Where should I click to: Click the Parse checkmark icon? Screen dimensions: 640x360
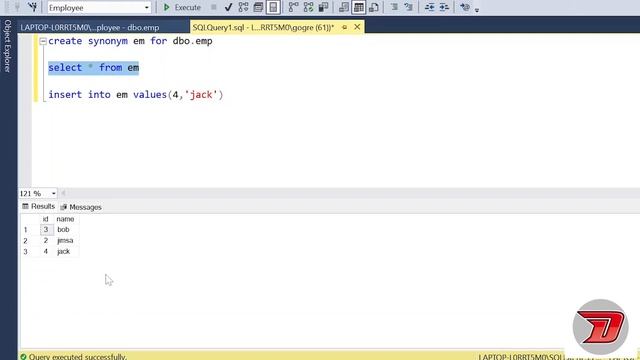click(x=228, y=7)
